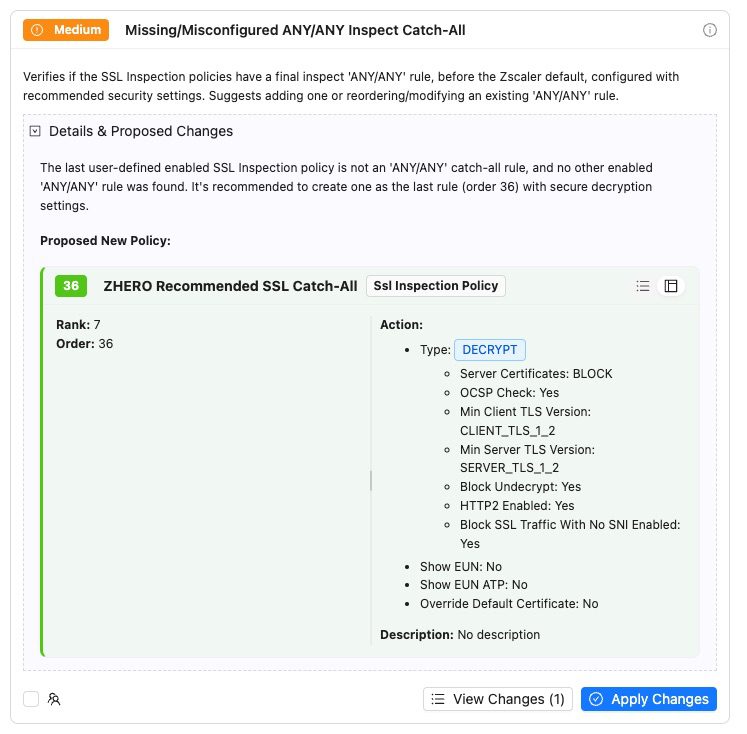747x734 pixels.
Task: Collapse the Details & Proposed Changes section
Action: pyautogui.click(x=35, y=131)
